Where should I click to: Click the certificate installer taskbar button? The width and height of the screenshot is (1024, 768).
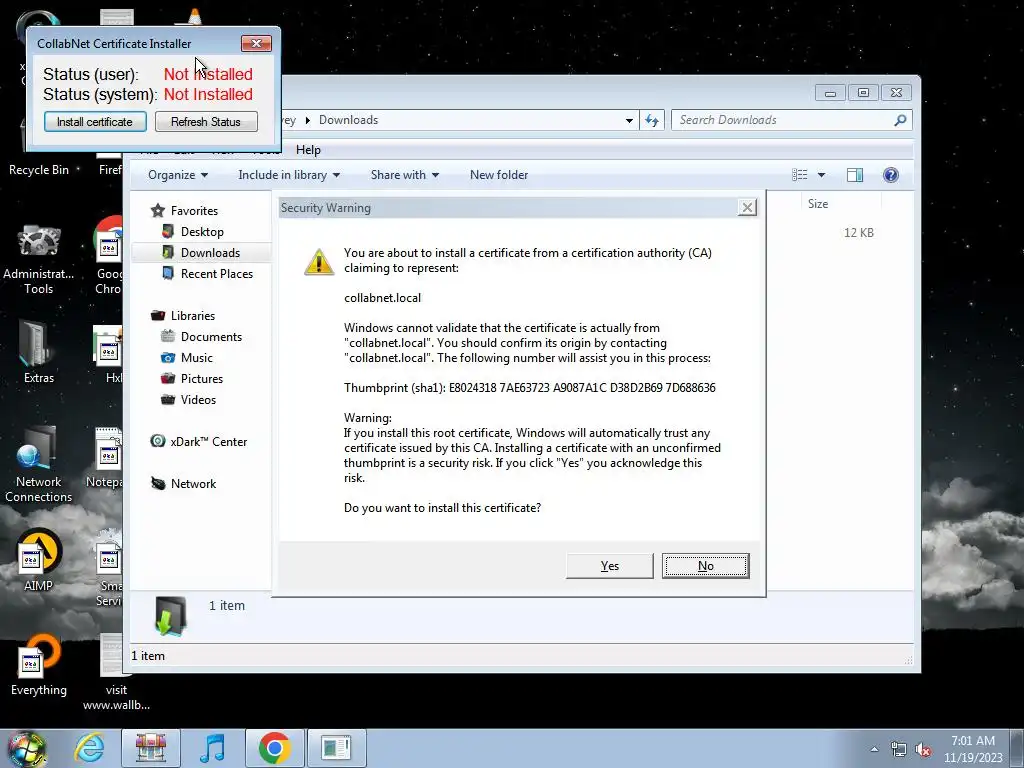point(336,748)
